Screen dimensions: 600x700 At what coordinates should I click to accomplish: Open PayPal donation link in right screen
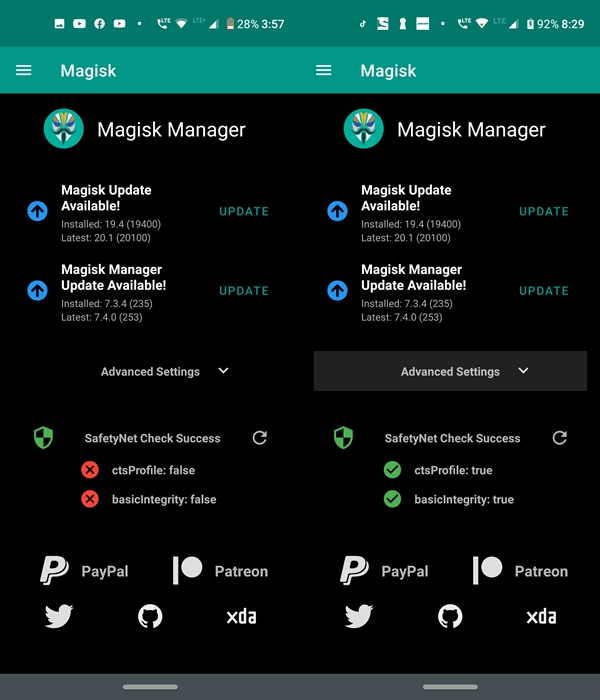click(384, 571)
